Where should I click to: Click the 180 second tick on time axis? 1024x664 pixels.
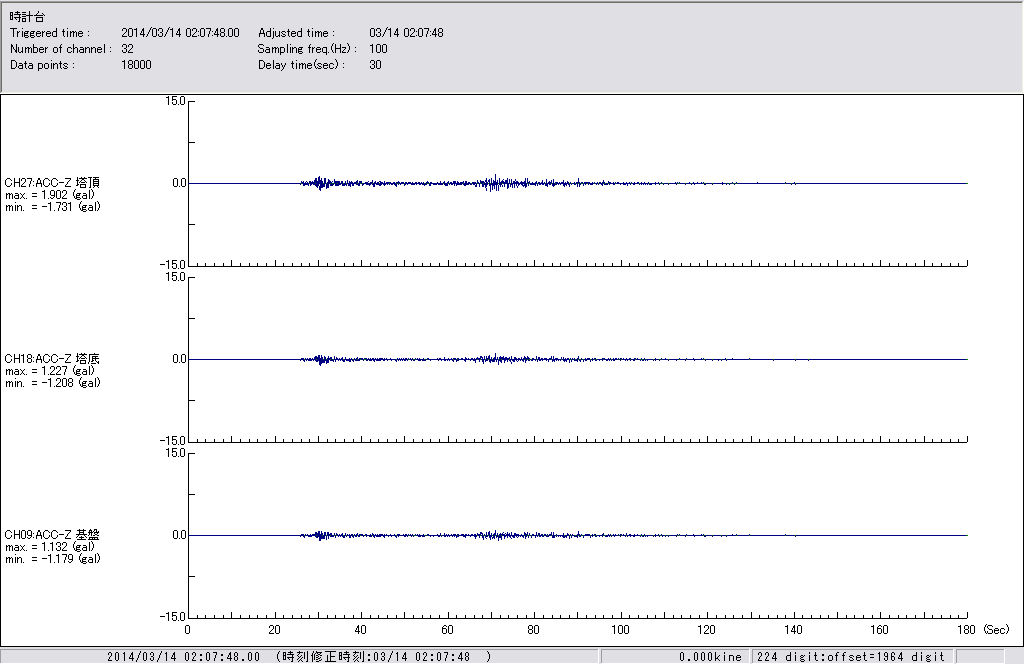[x=966, y=631]
